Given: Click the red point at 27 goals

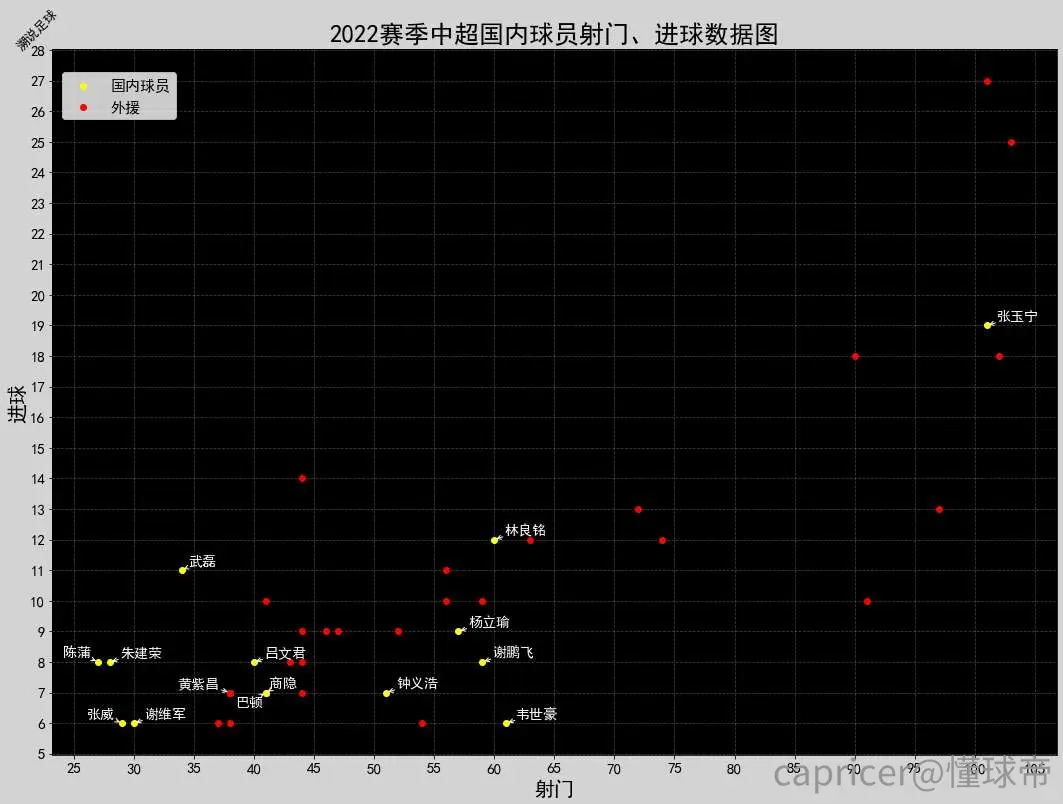Looking at the screenshot, I should point(987,81).
